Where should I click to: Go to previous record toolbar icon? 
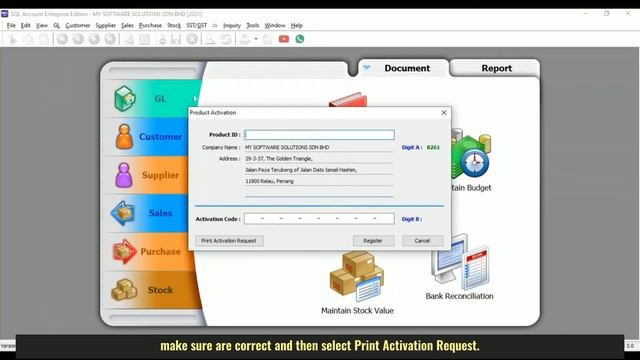click(78, 39)
